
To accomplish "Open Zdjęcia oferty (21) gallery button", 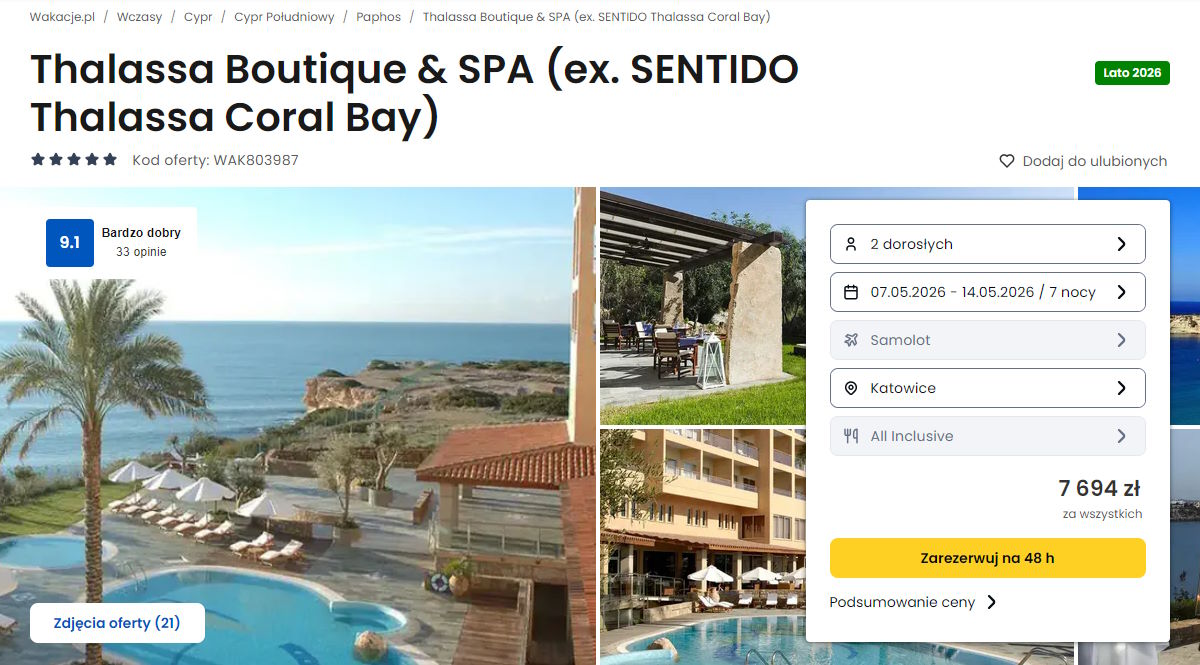I will coord(118,623).
